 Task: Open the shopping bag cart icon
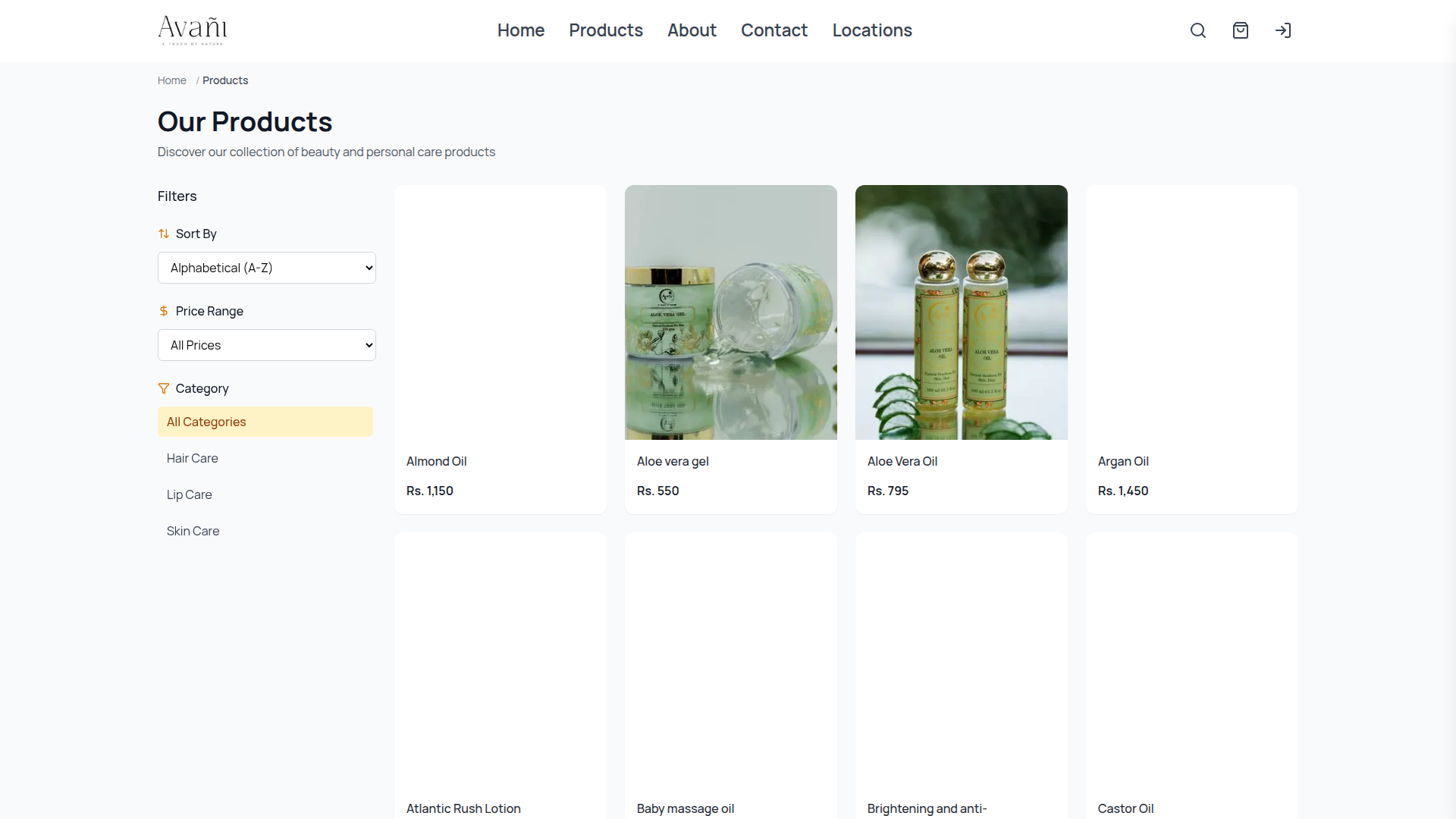point(1240,30)
